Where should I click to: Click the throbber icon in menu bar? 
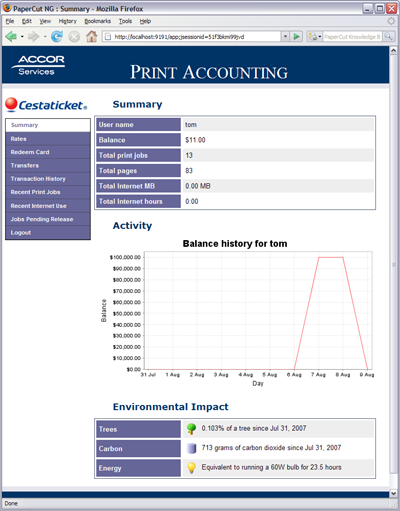coord(391,21)
